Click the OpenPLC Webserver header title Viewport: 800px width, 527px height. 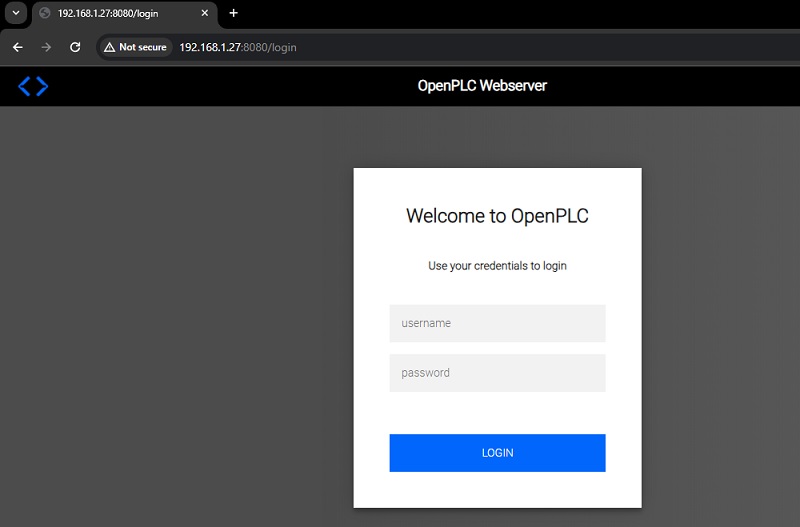point(482,86)
